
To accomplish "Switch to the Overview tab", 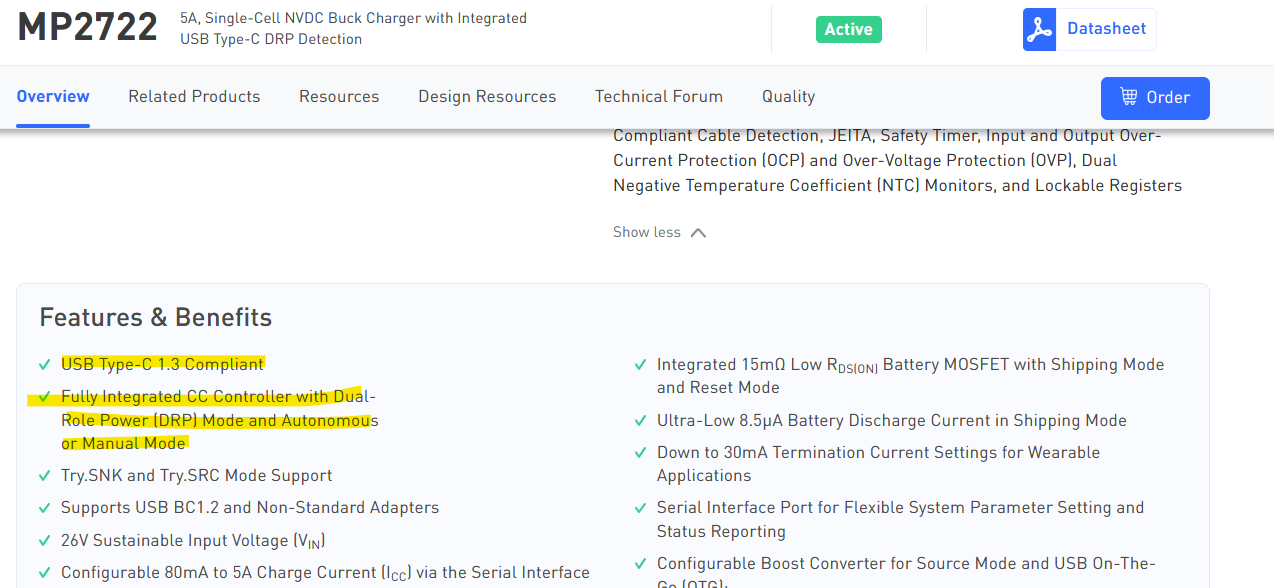I will click(x=53, y=97).
